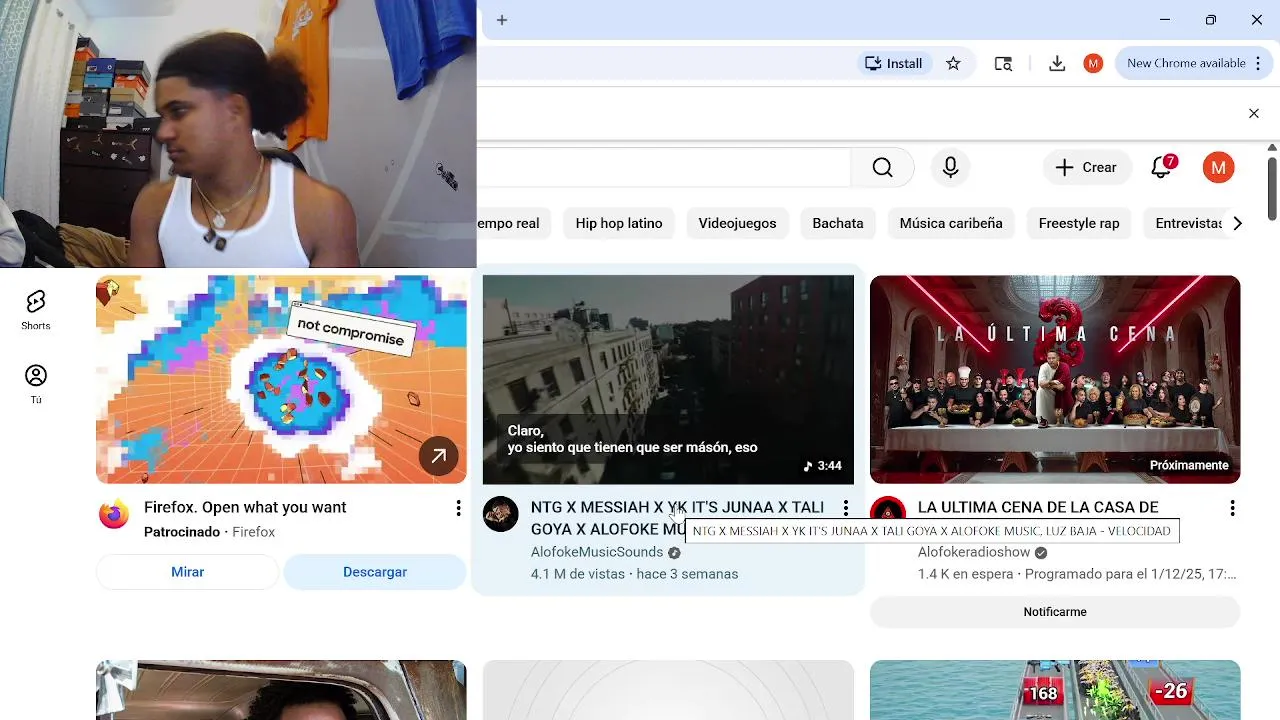Click the page vertical scrollbar thumb
The image size is (1280, 720).
point(1272,187)
